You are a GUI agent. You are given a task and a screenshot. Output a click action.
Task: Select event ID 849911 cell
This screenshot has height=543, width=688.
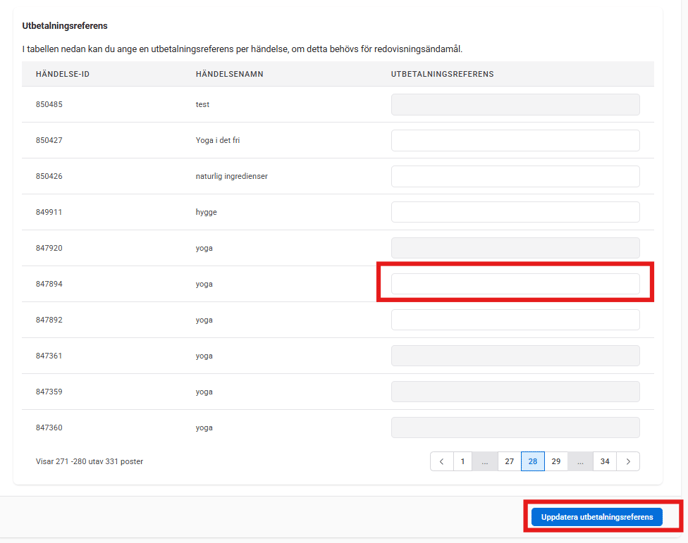49,212
